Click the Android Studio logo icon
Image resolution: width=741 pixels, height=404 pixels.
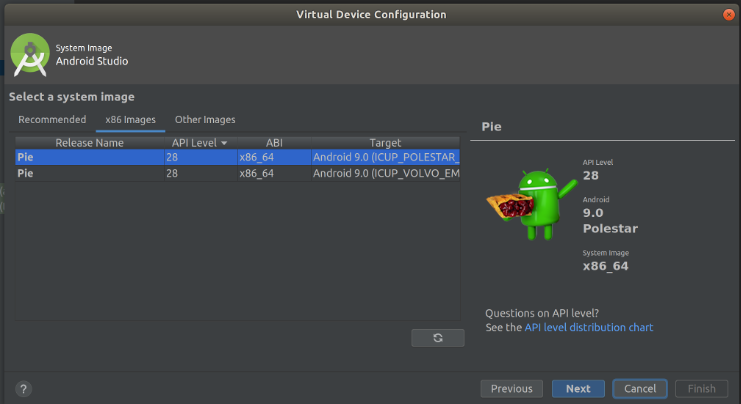tap(30, 55)
